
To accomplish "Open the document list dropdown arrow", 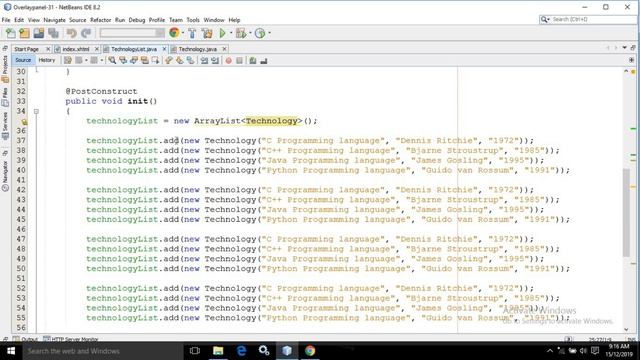I will coord(624,48).
